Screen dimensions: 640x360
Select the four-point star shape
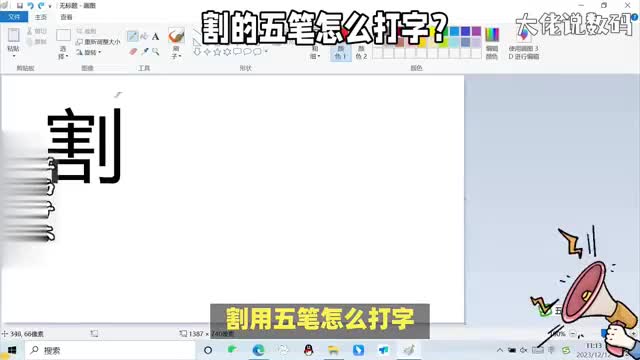point(207,52)
